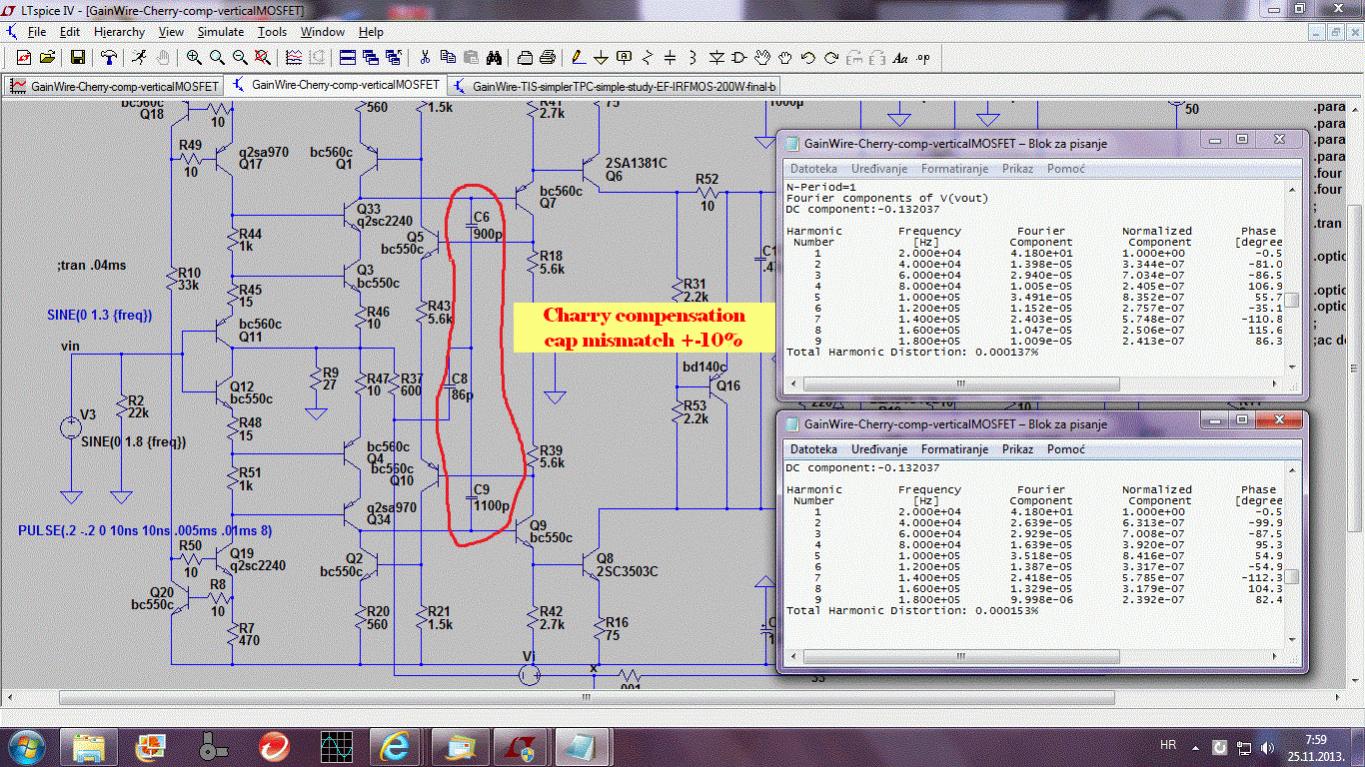Open the Windows Start menu
This screenshot has height=767, width=1365.
25,746
